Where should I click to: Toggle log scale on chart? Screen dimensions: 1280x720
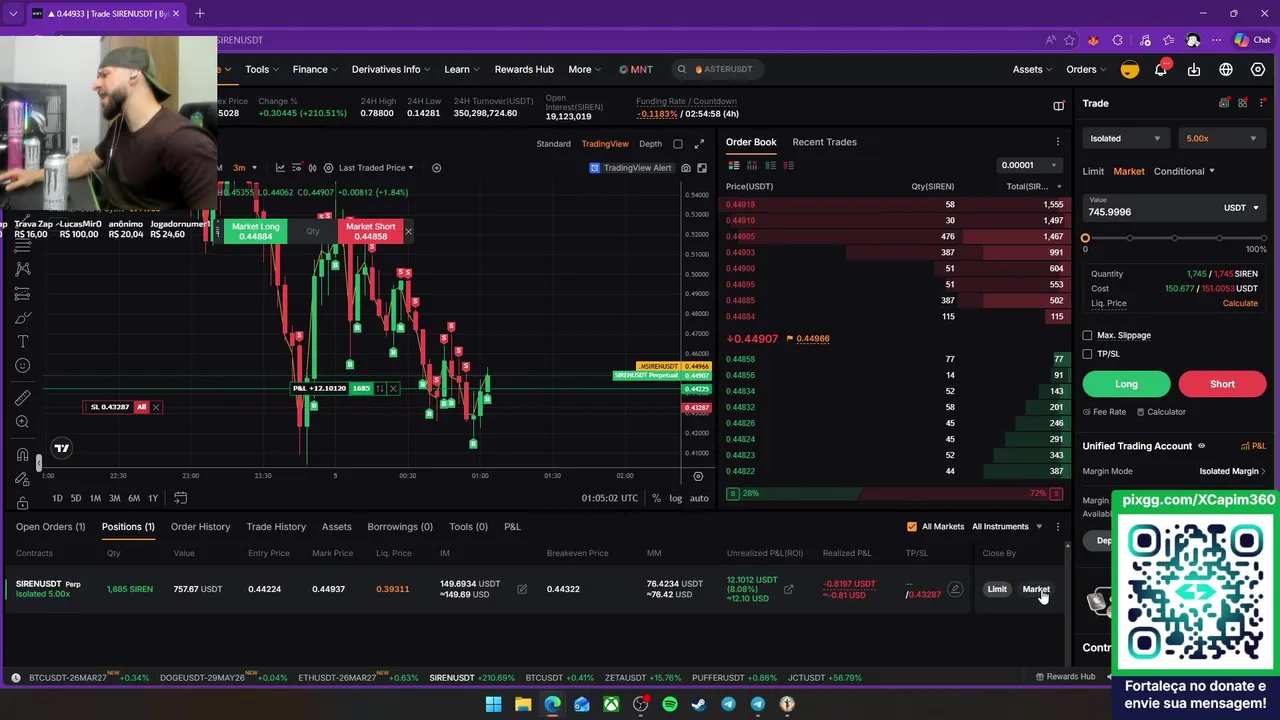(676, 498)
